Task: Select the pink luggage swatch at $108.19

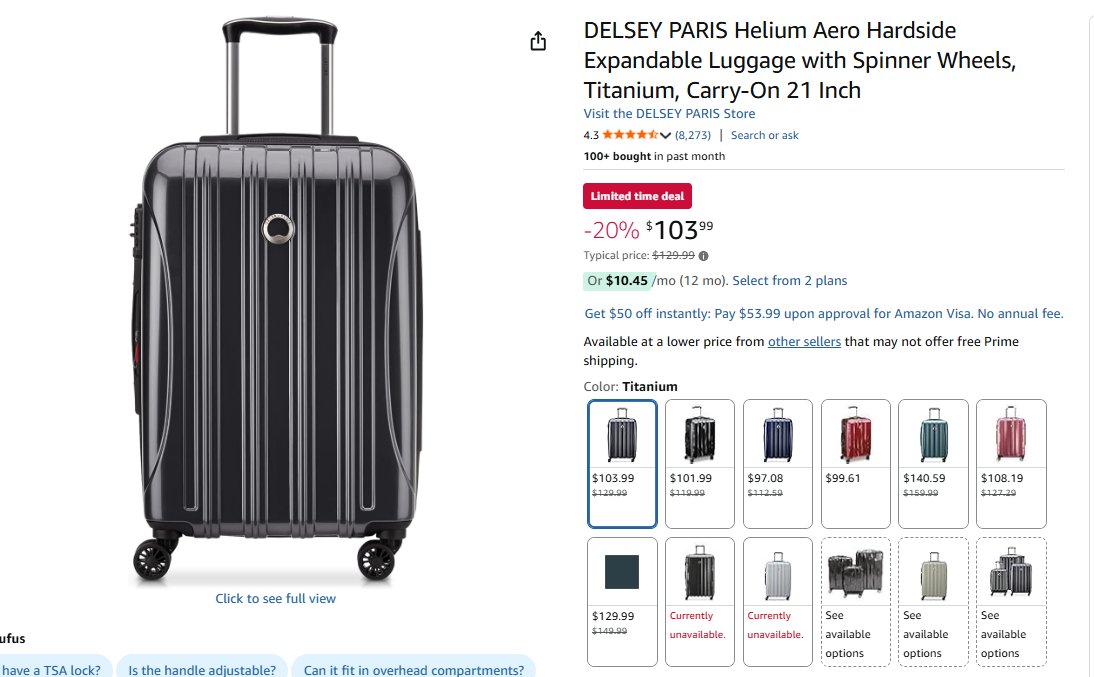Action: [1010, 463]
